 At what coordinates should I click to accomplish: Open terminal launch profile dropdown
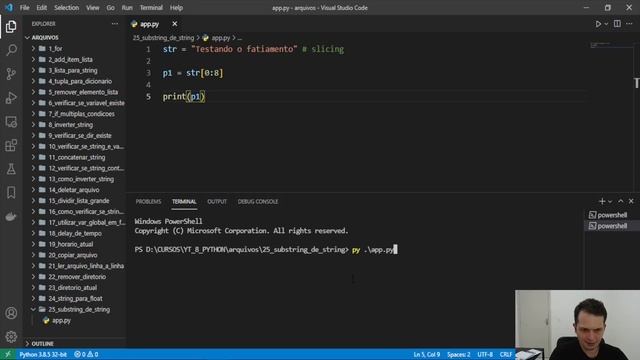tap(610, 202)
